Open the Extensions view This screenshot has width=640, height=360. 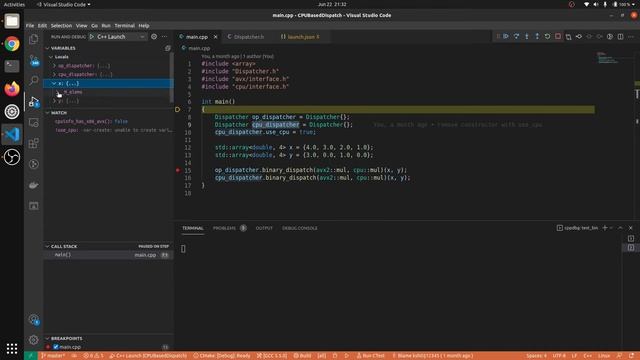34,143
